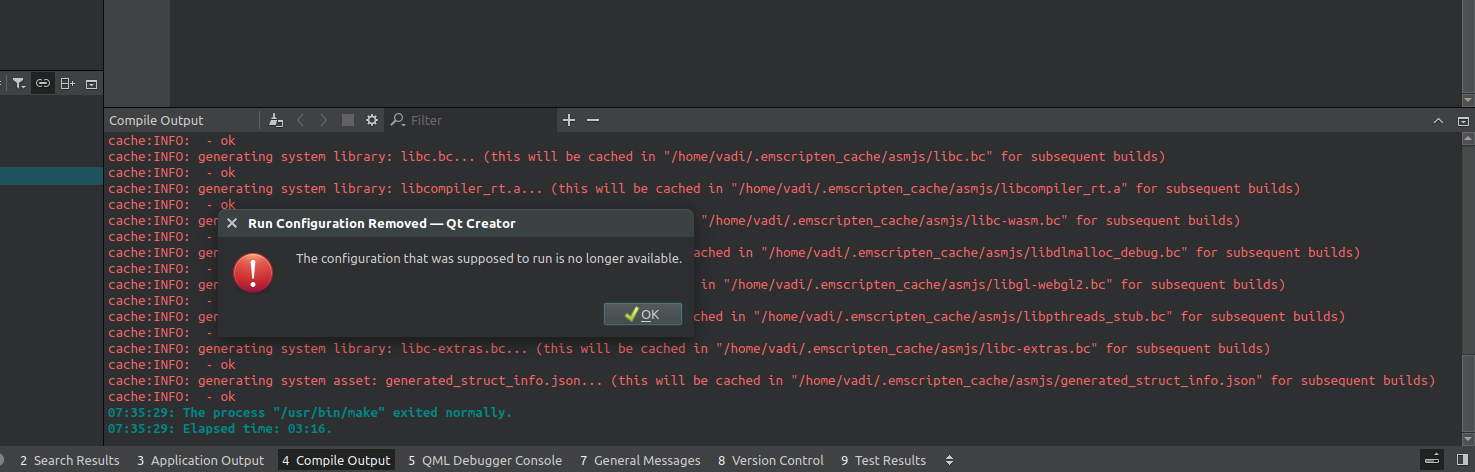Open the filter options magnifier dropdown
The height and width of the screenshot is (472, 1475).
[397, 120]
